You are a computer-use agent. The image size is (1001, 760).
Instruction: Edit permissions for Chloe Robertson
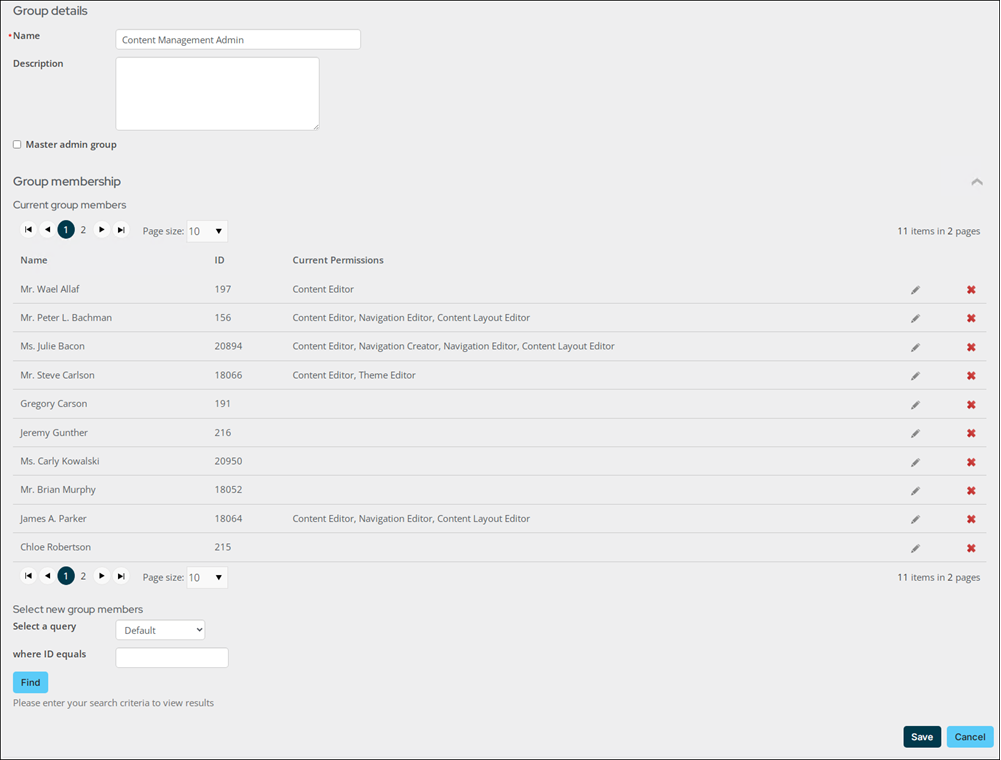pos(915,548)
